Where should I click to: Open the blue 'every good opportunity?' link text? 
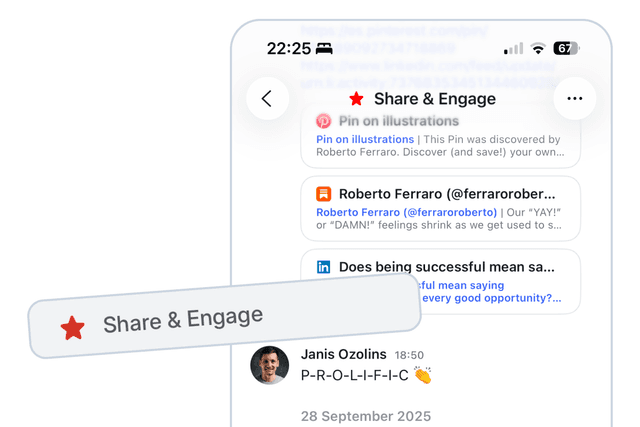point(492,298)
